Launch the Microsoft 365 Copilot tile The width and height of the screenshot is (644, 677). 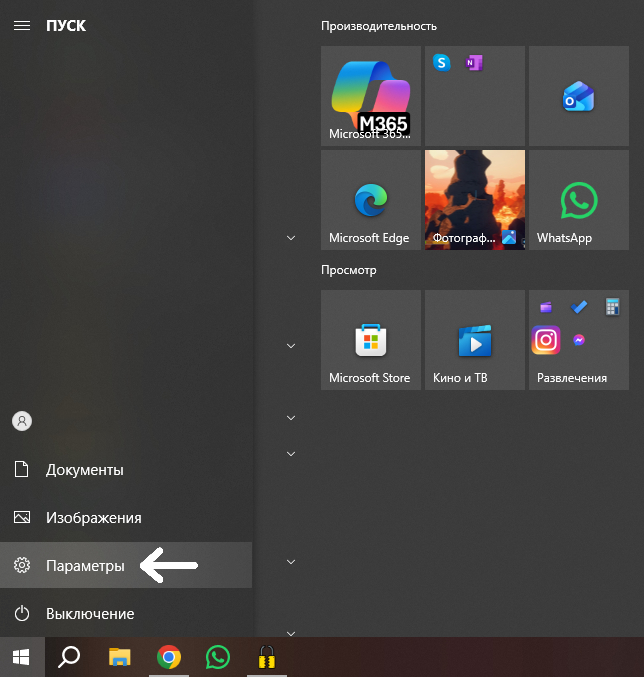pyautogui.click(x=371, y=96)
